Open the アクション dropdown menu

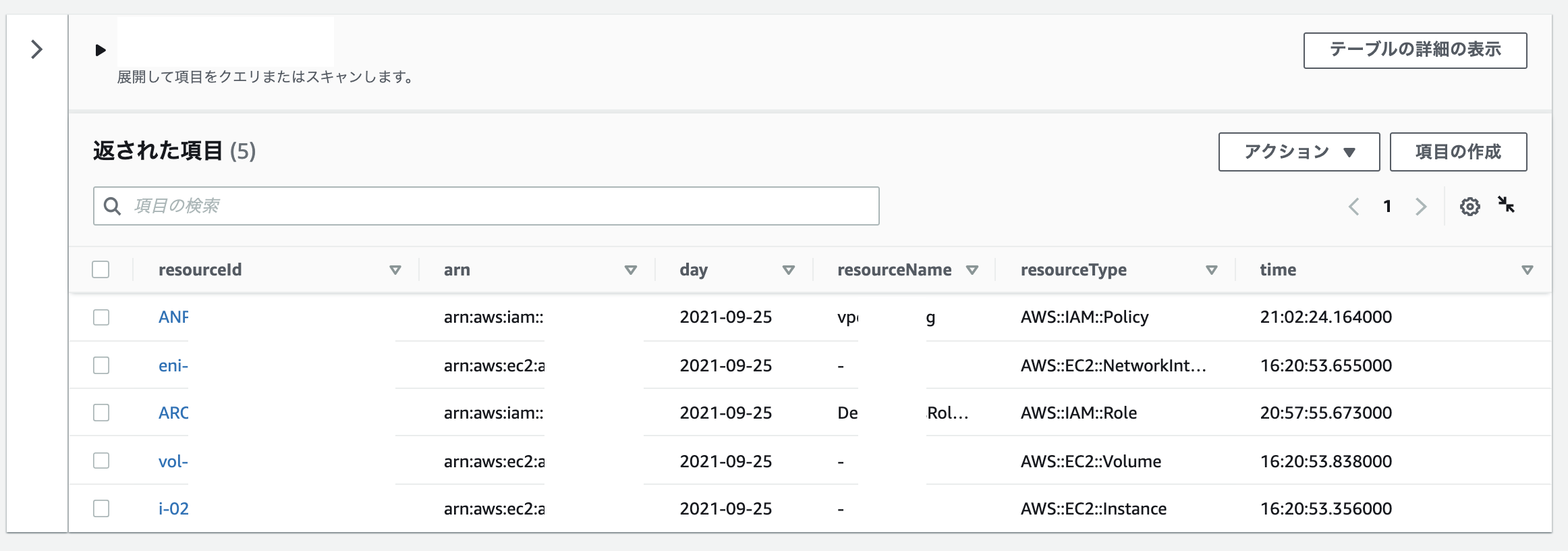[1299, 152]
